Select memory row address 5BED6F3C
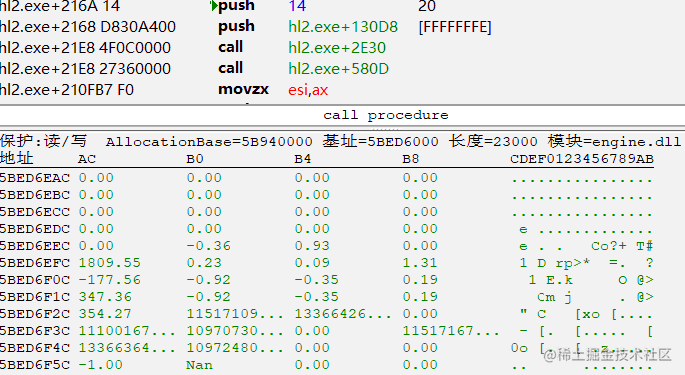This screenshot has width=685, height=375. (x=35, y=331)
